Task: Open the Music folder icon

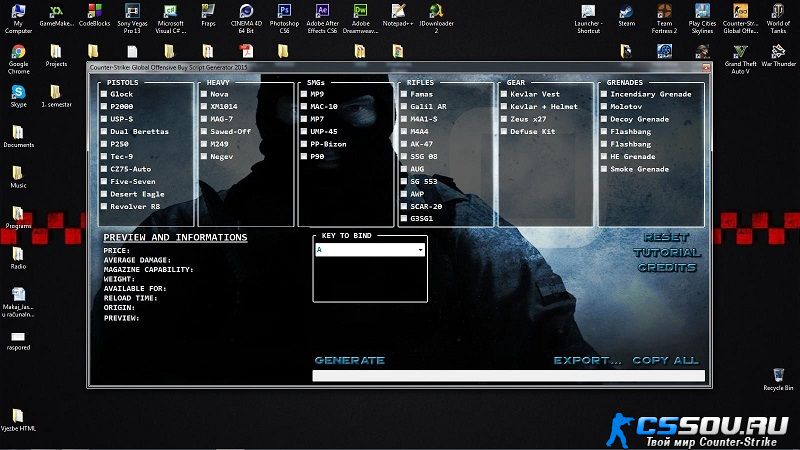Action: pyautogui.click(x=18, y=177)
